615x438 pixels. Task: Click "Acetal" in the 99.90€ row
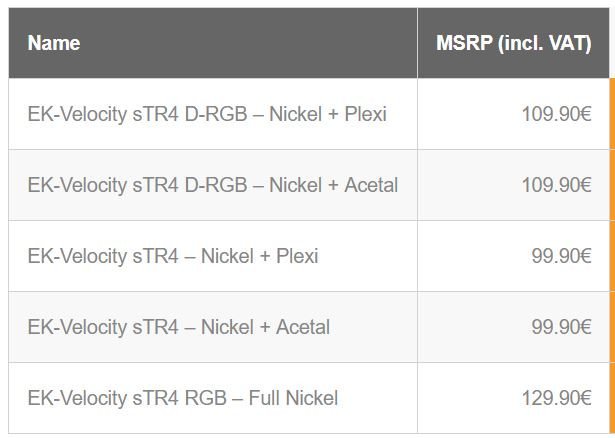coord(300,327)
